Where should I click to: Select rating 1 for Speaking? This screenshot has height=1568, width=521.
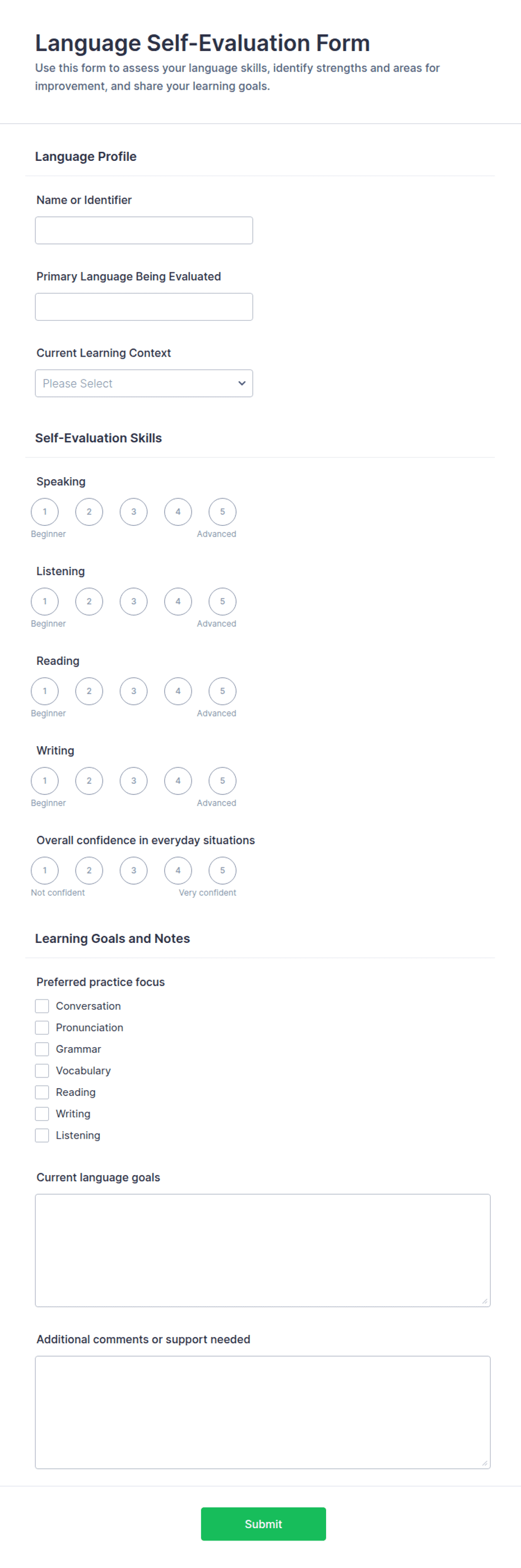pyautogui.click(x=45, y=512)
